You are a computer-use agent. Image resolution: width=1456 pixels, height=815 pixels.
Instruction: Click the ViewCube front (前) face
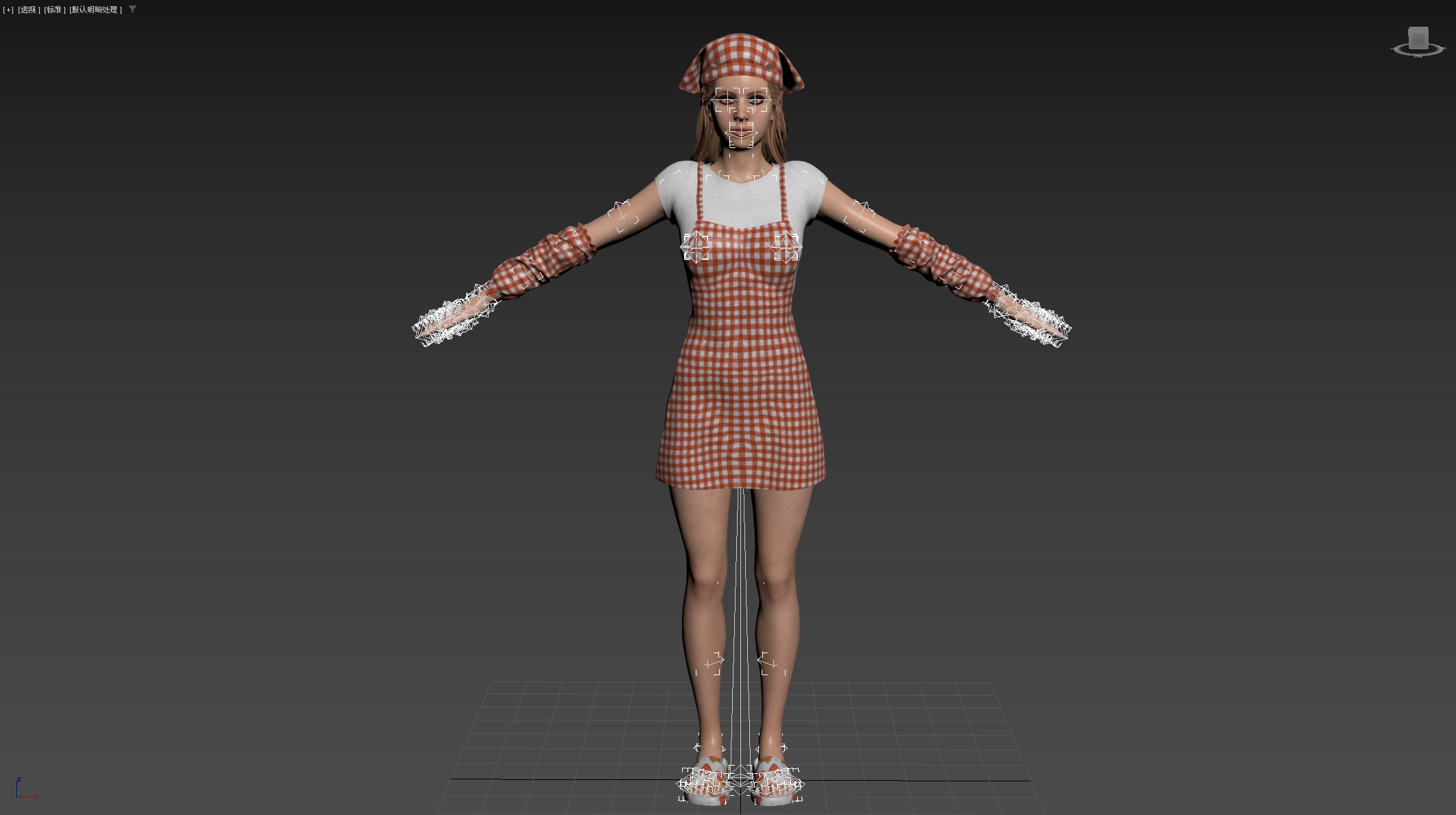(x=1418, y=39)
